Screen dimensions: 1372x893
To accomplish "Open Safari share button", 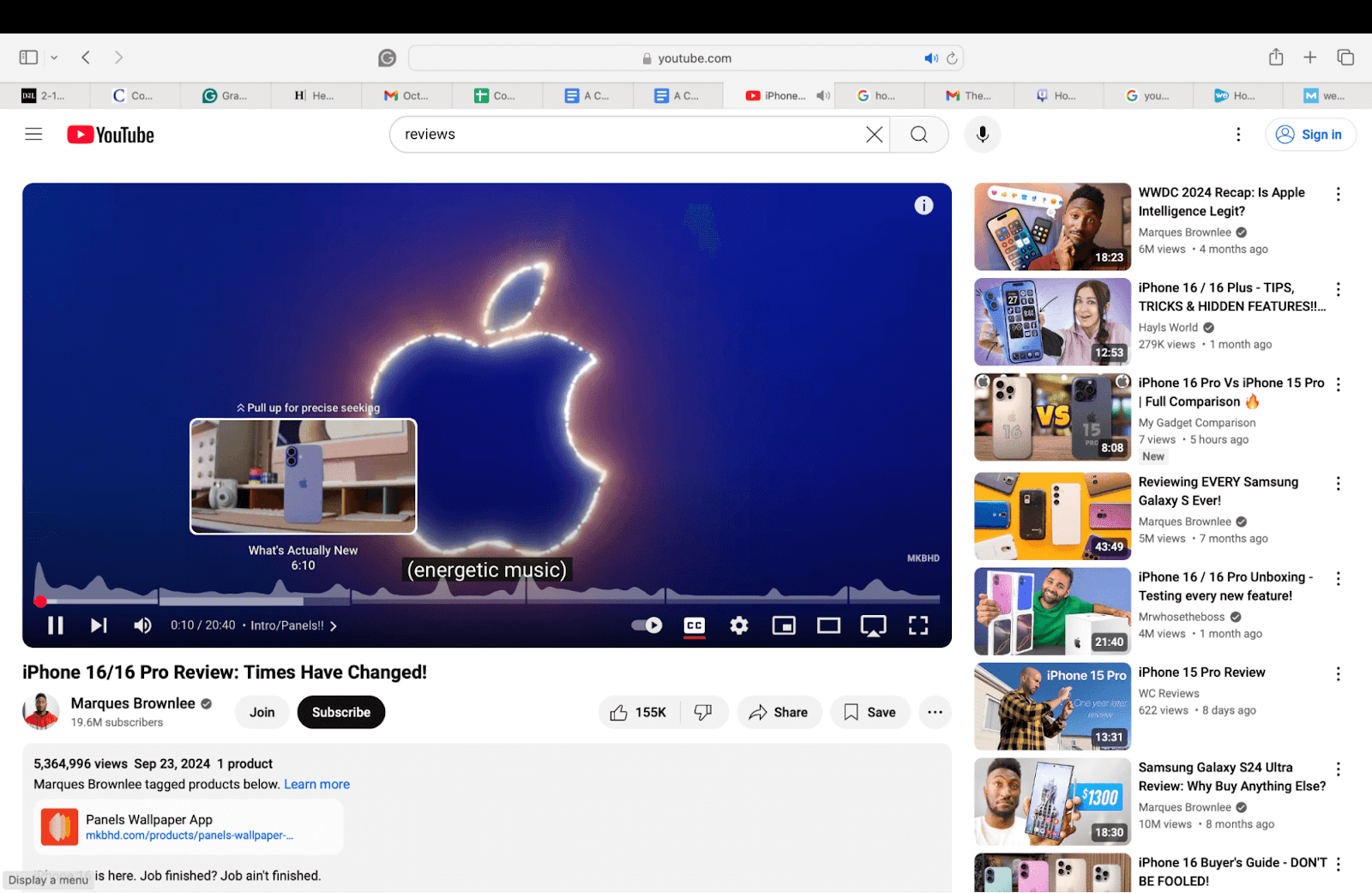I will click(x=1276, y=57).
